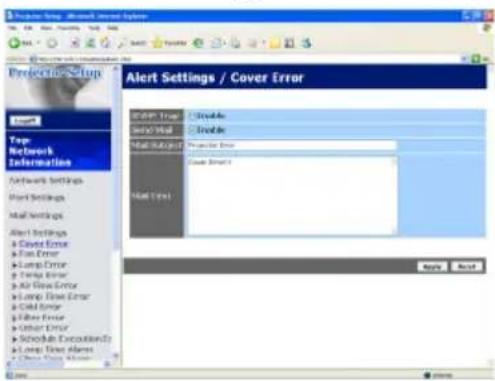Click the sidebar horizontal scrollbar
This screenshot has width=495, height=381.
[x=59, y=364]
